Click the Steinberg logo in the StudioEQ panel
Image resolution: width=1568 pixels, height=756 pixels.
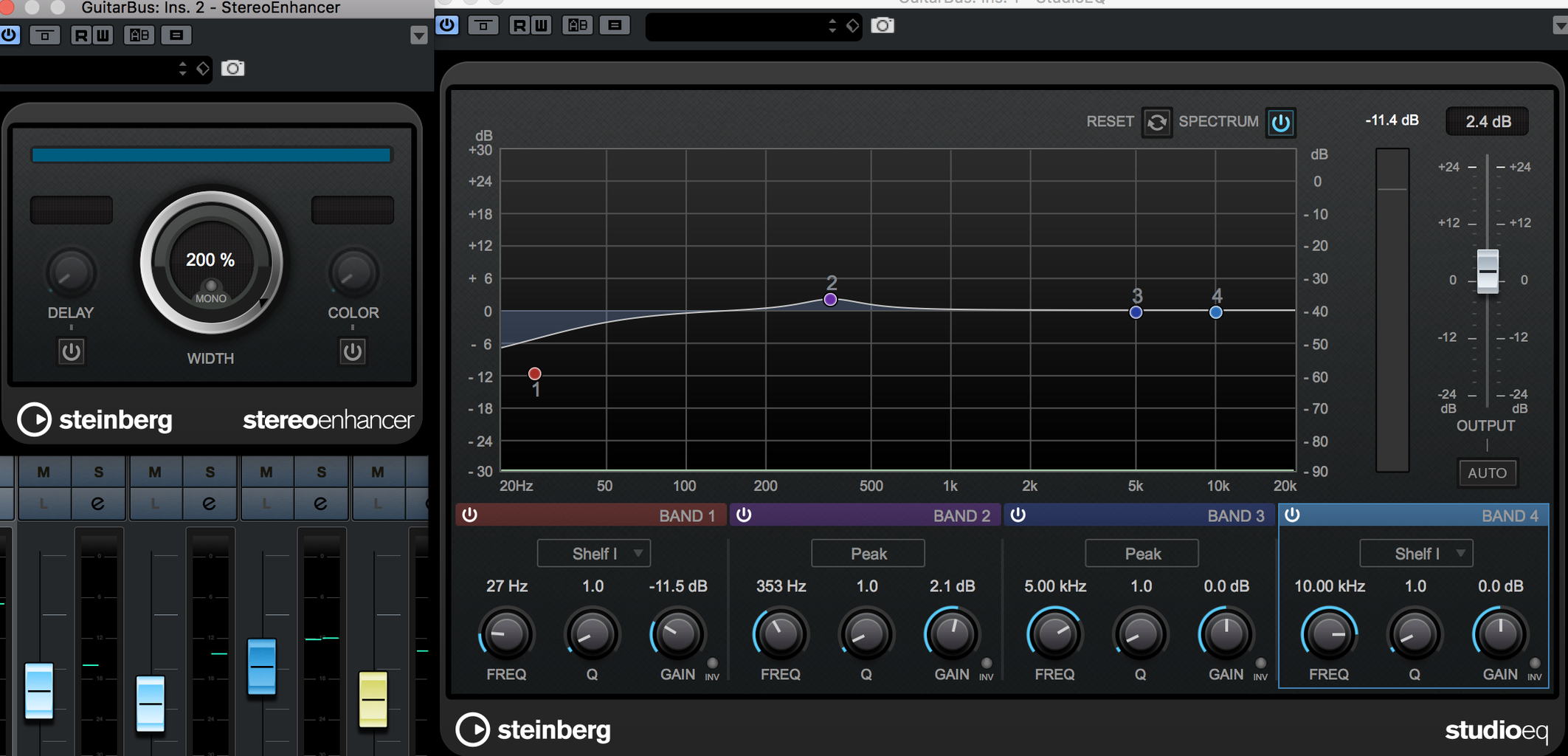[533, 729]
